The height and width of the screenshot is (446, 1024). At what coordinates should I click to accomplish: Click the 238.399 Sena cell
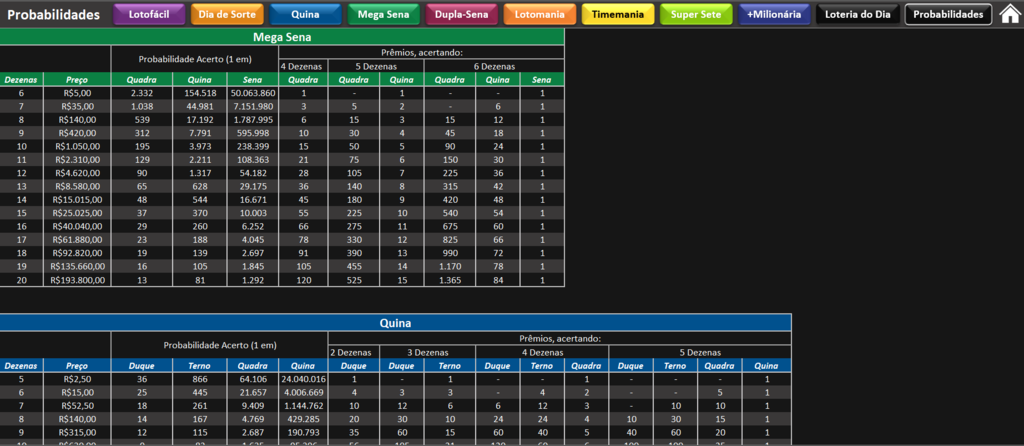253,146
